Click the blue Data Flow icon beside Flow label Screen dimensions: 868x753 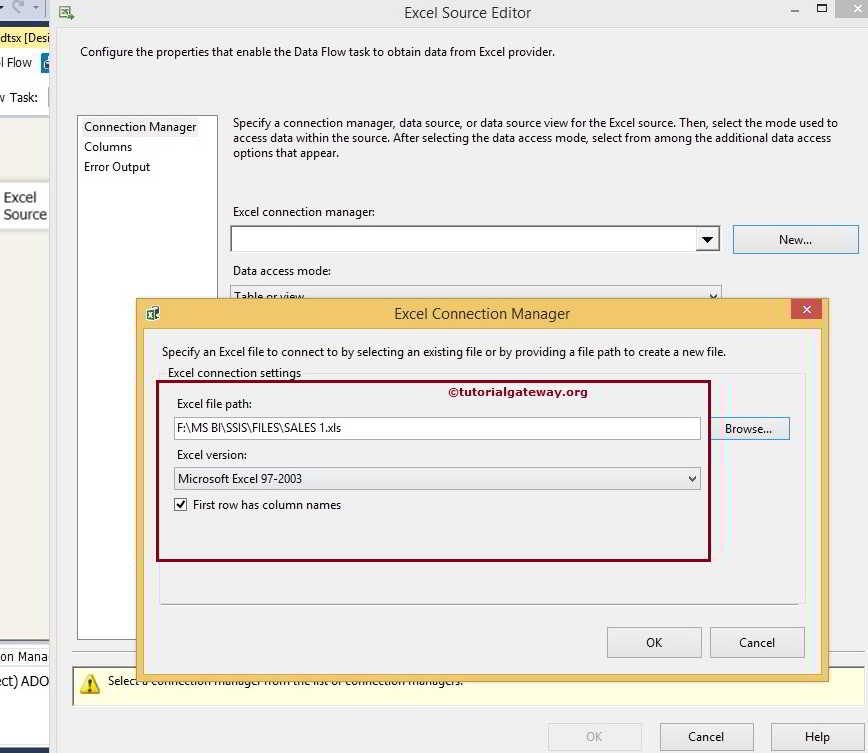tap(45, 62)
